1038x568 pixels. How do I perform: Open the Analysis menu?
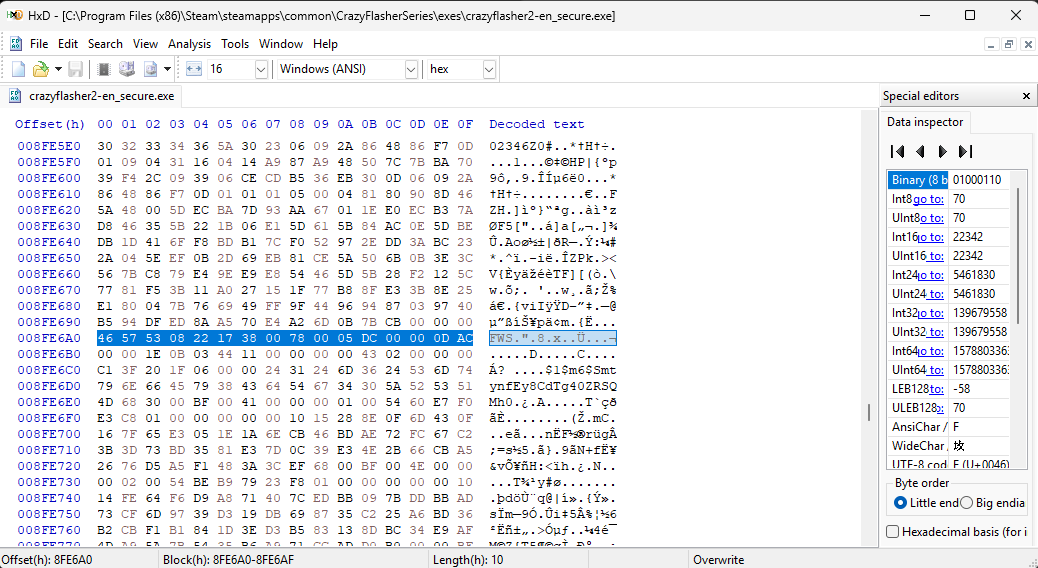(189, 44)
